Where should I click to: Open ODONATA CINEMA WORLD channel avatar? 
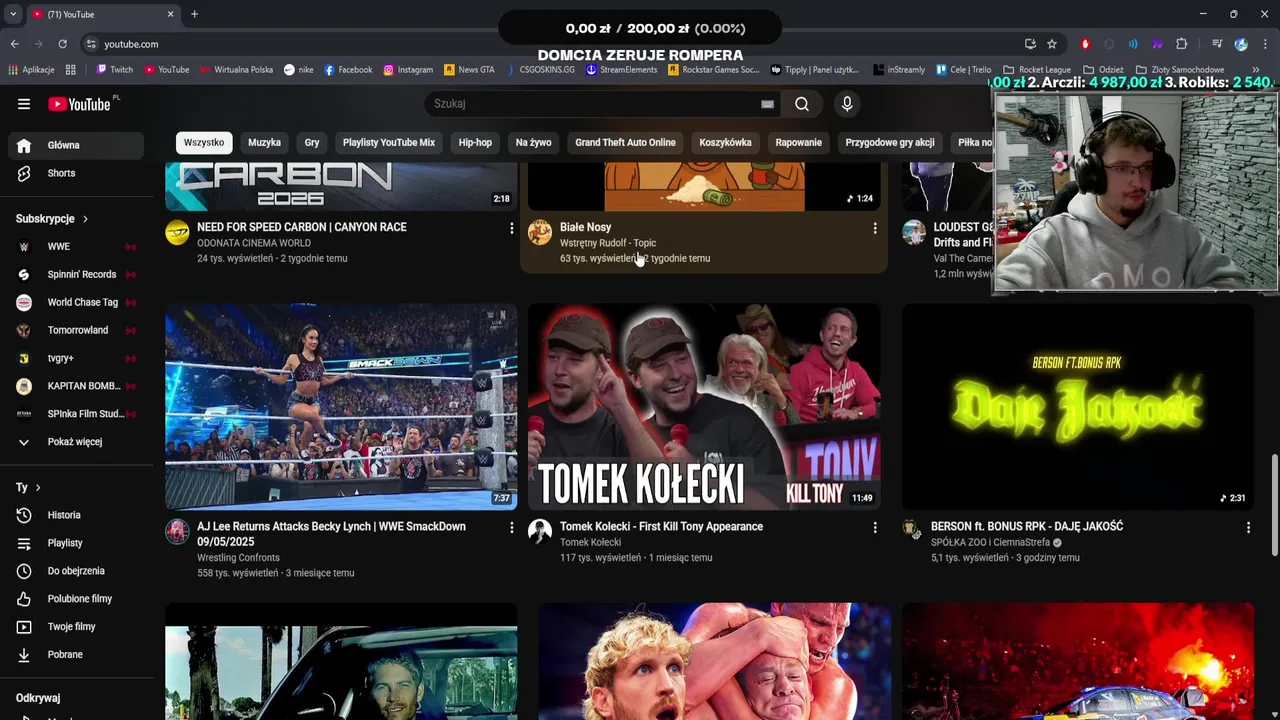point(177,232)
